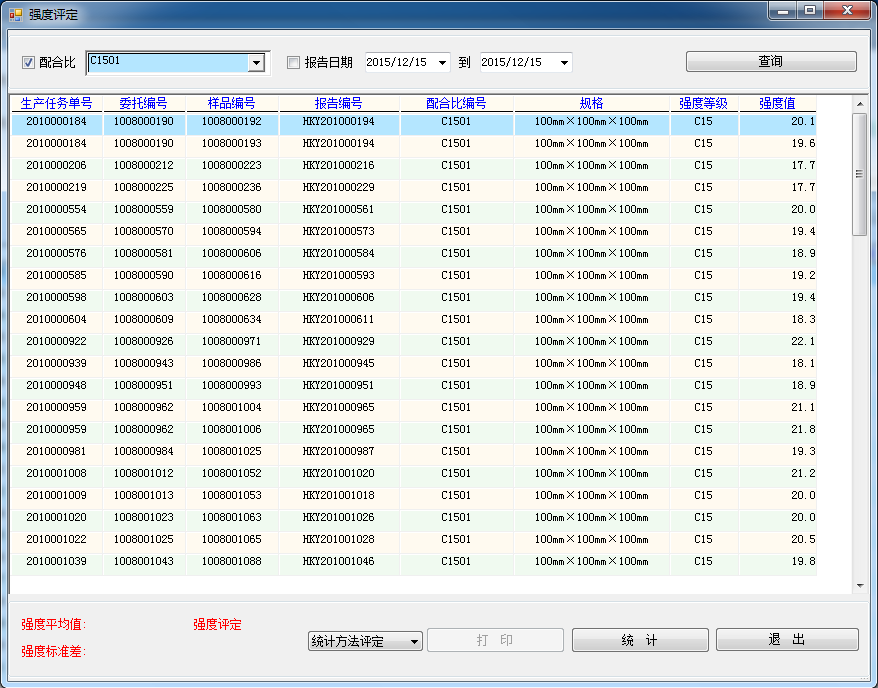Click the app icon in title bar
The height and width of the screenshot is (688, 878).
(x=15, y=15)
